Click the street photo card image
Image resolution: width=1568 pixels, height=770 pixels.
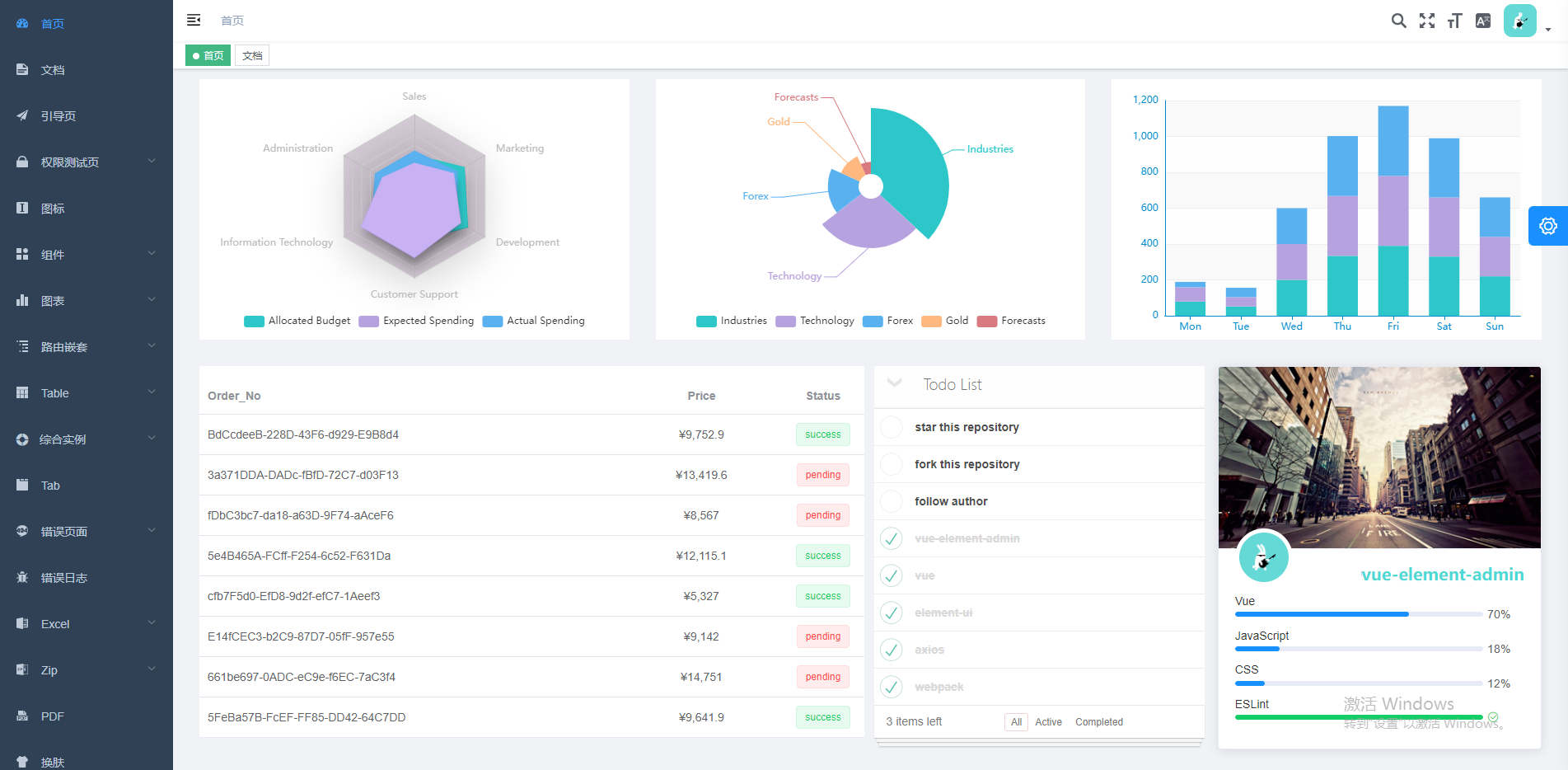point(1379,458)
